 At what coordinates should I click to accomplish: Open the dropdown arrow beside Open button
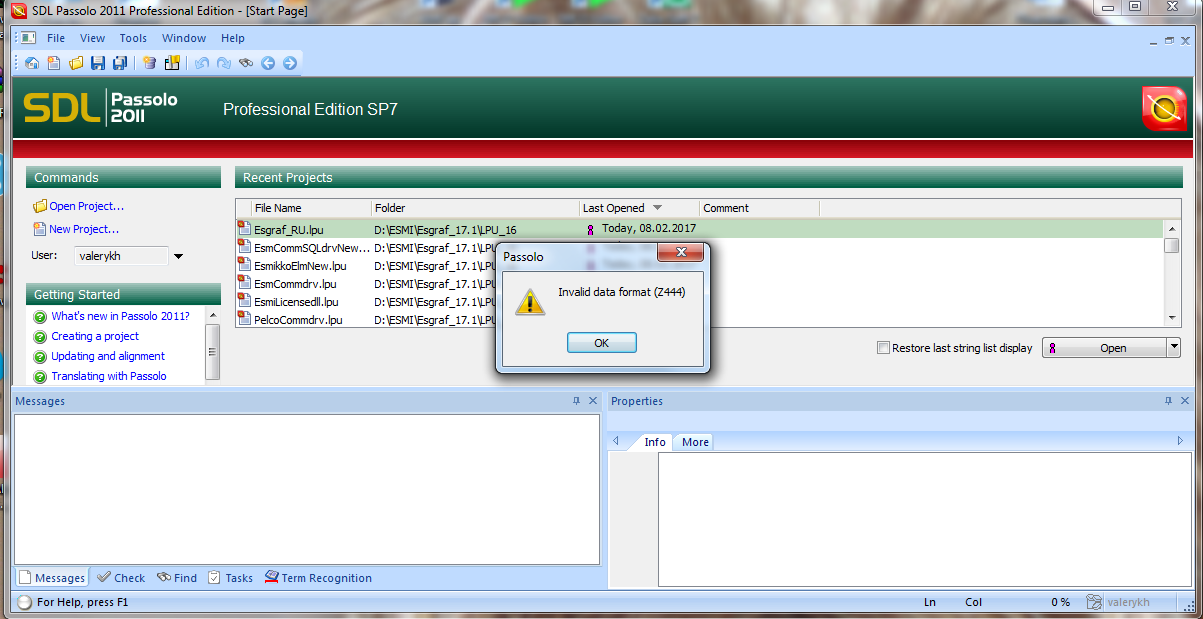point(1173,348)
